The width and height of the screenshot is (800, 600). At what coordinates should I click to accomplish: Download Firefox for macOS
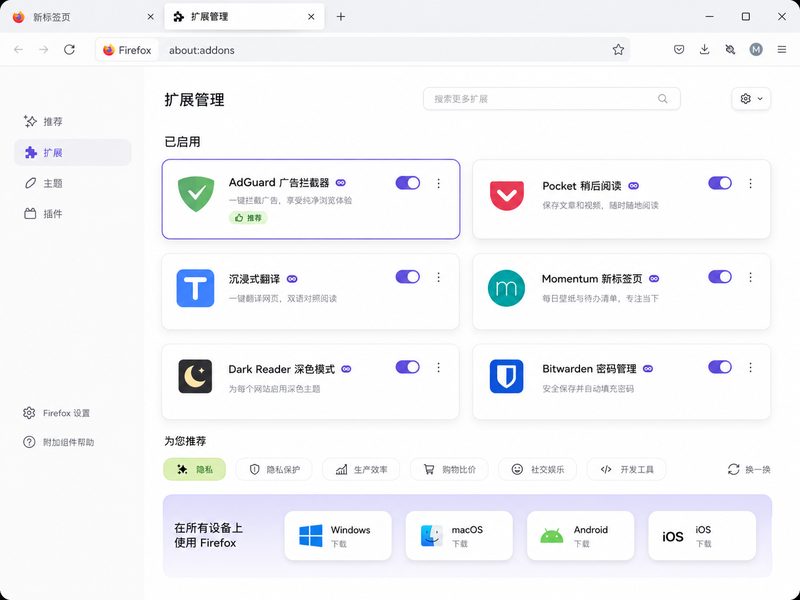[459, 536]
